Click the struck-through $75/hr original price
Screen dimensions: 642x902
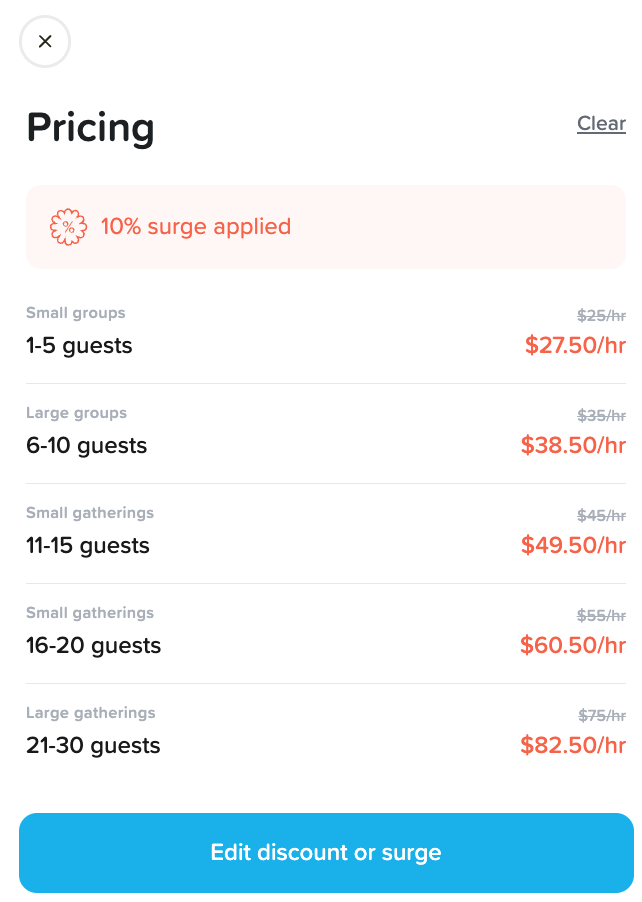point(601,716)
